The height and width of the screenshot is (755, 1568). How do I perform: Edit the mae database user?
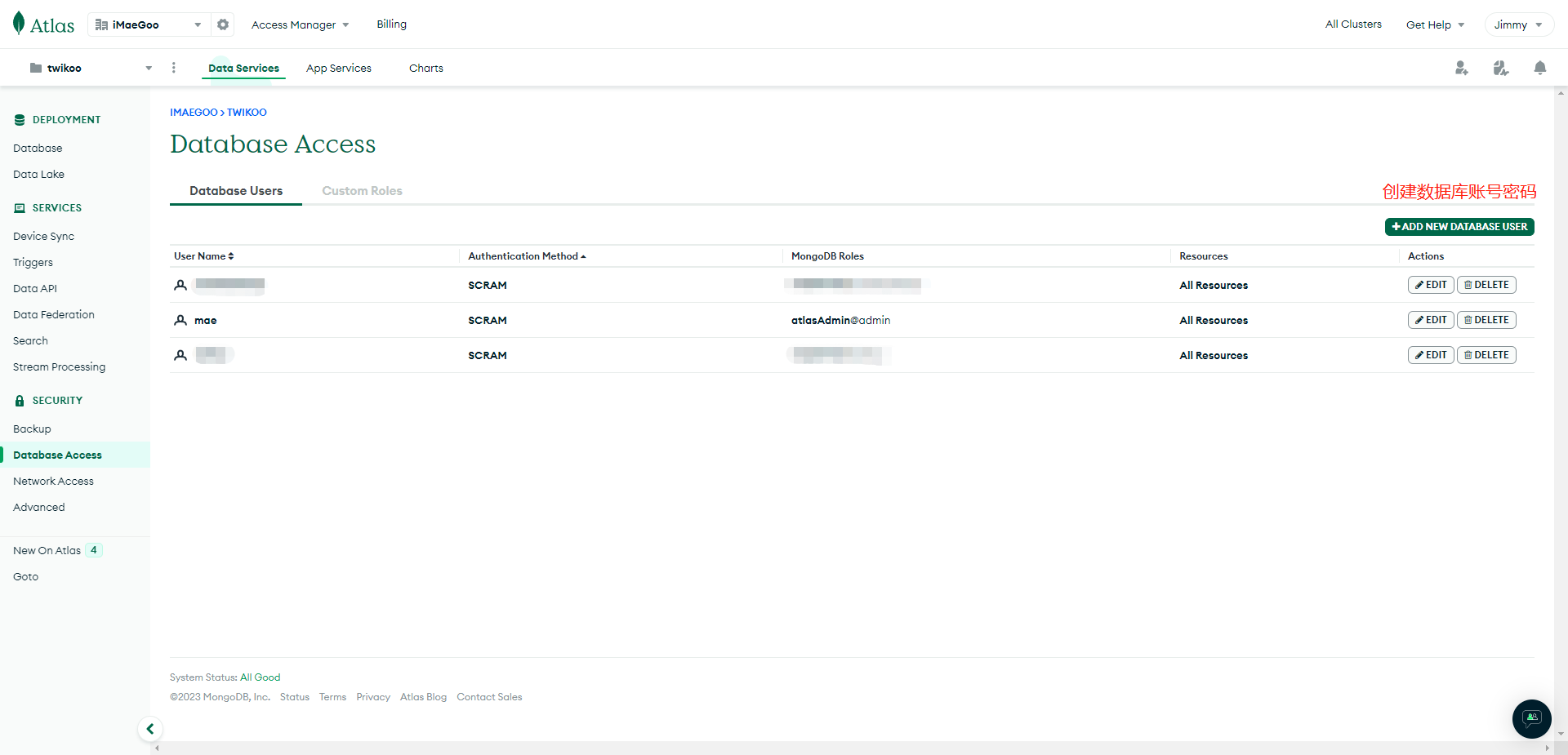[1431, 320]
